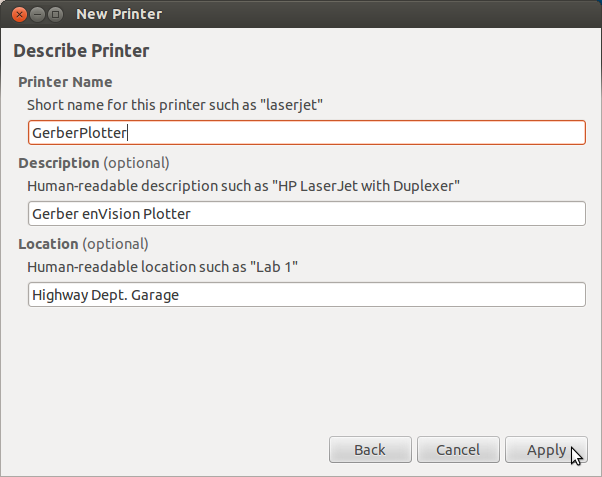Select the Location field with Highway Dept. Garage
The image size is (602, 477).
pos(307,295)
